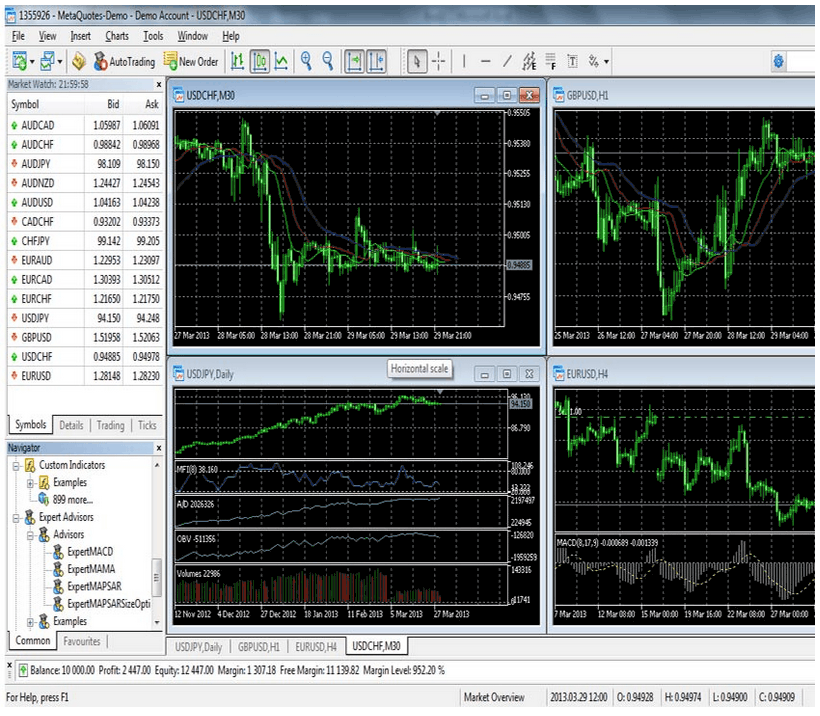The width and height of the screenshot is (820, 716).
Task: Click the USDJPY Daily chart window icon
Action: coord(179,374)
